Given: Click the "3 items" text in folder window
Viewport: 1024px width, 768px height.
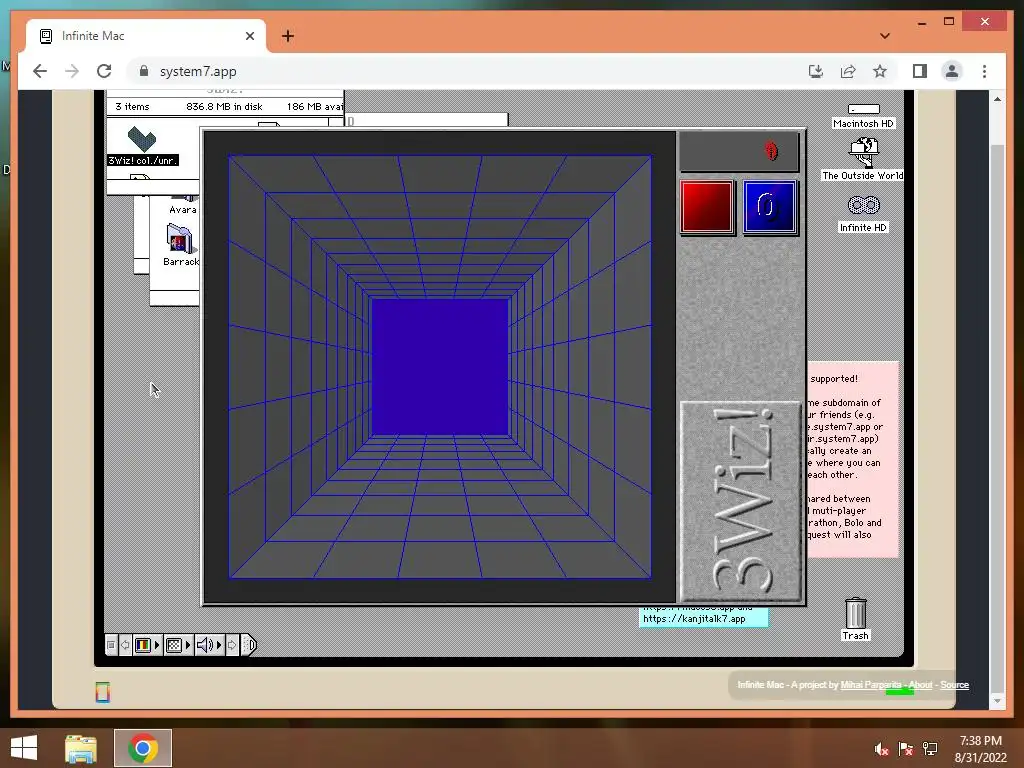Looking at the screenshot, I should tap(132, 106).
